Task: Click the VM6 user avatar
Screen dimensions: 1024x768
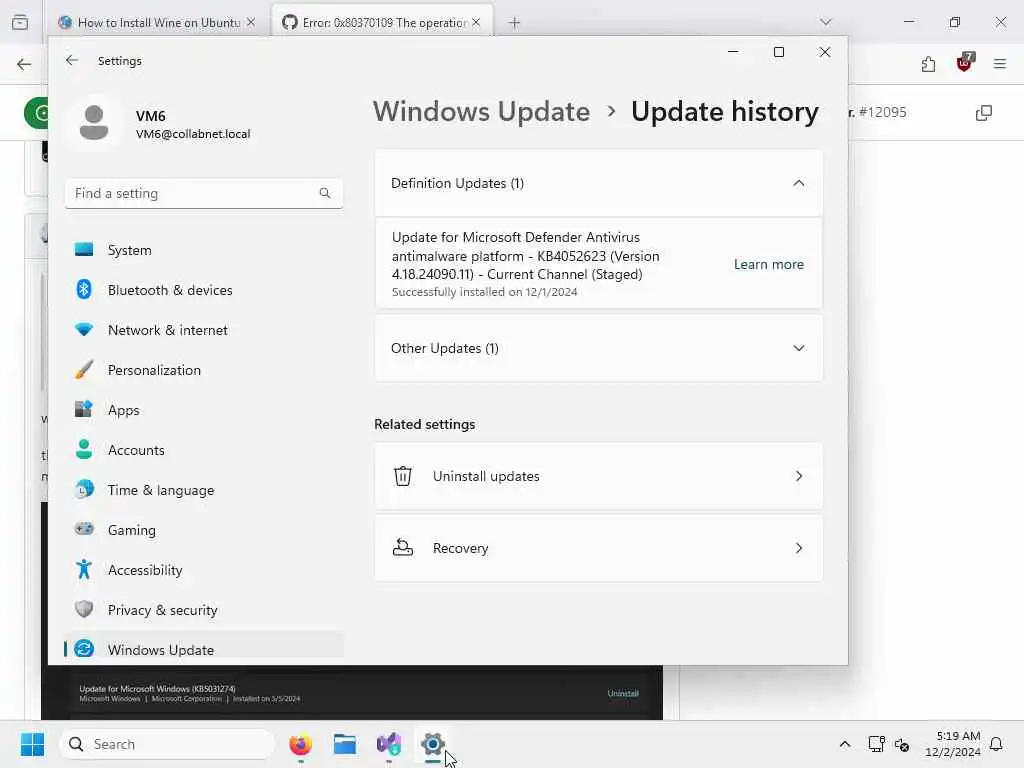Action: click(94, 123)
